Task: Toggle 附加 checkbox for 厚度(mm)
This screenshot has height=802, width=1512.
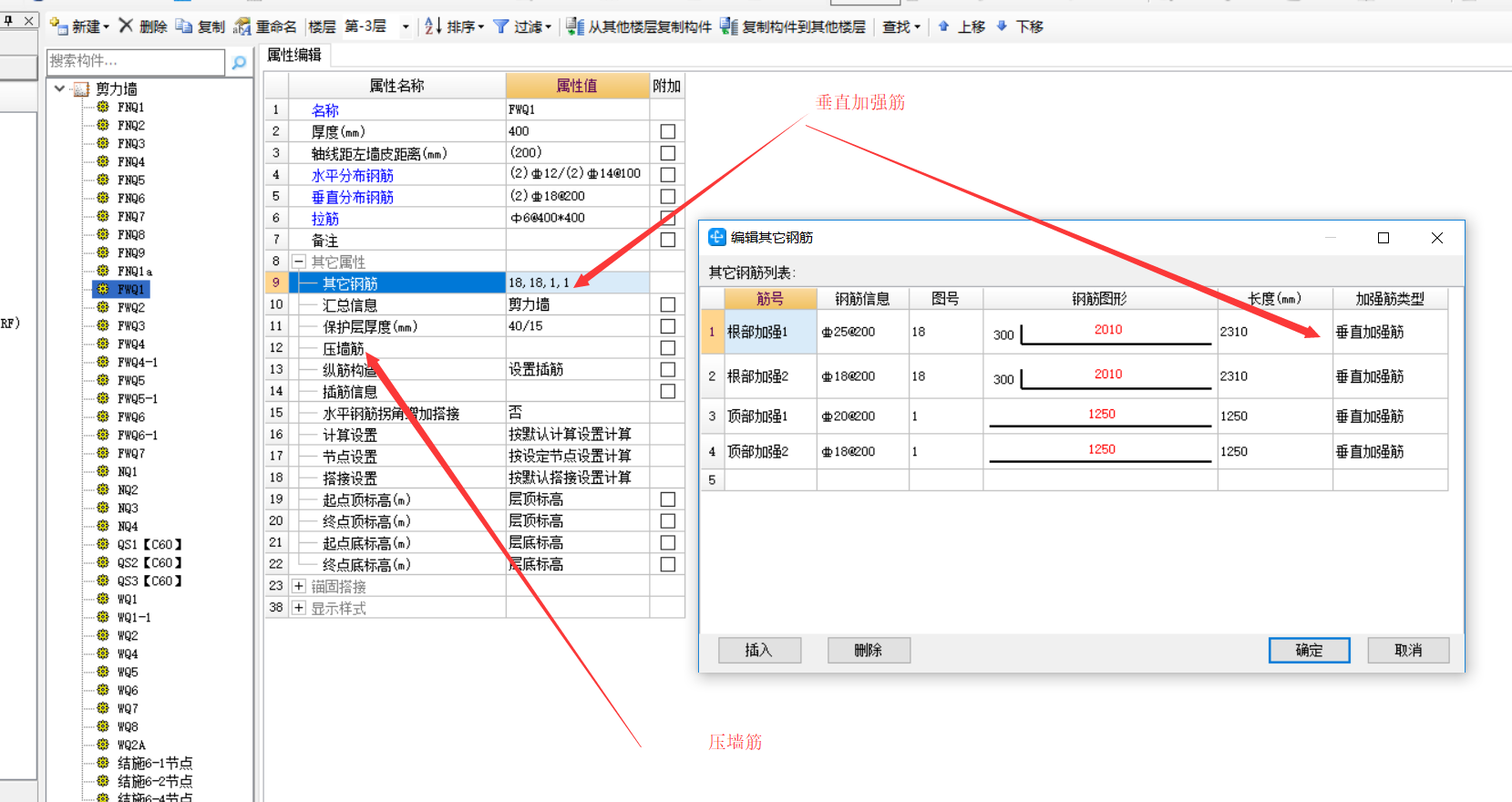Action: pyautogui.click(x=668, y=131)
